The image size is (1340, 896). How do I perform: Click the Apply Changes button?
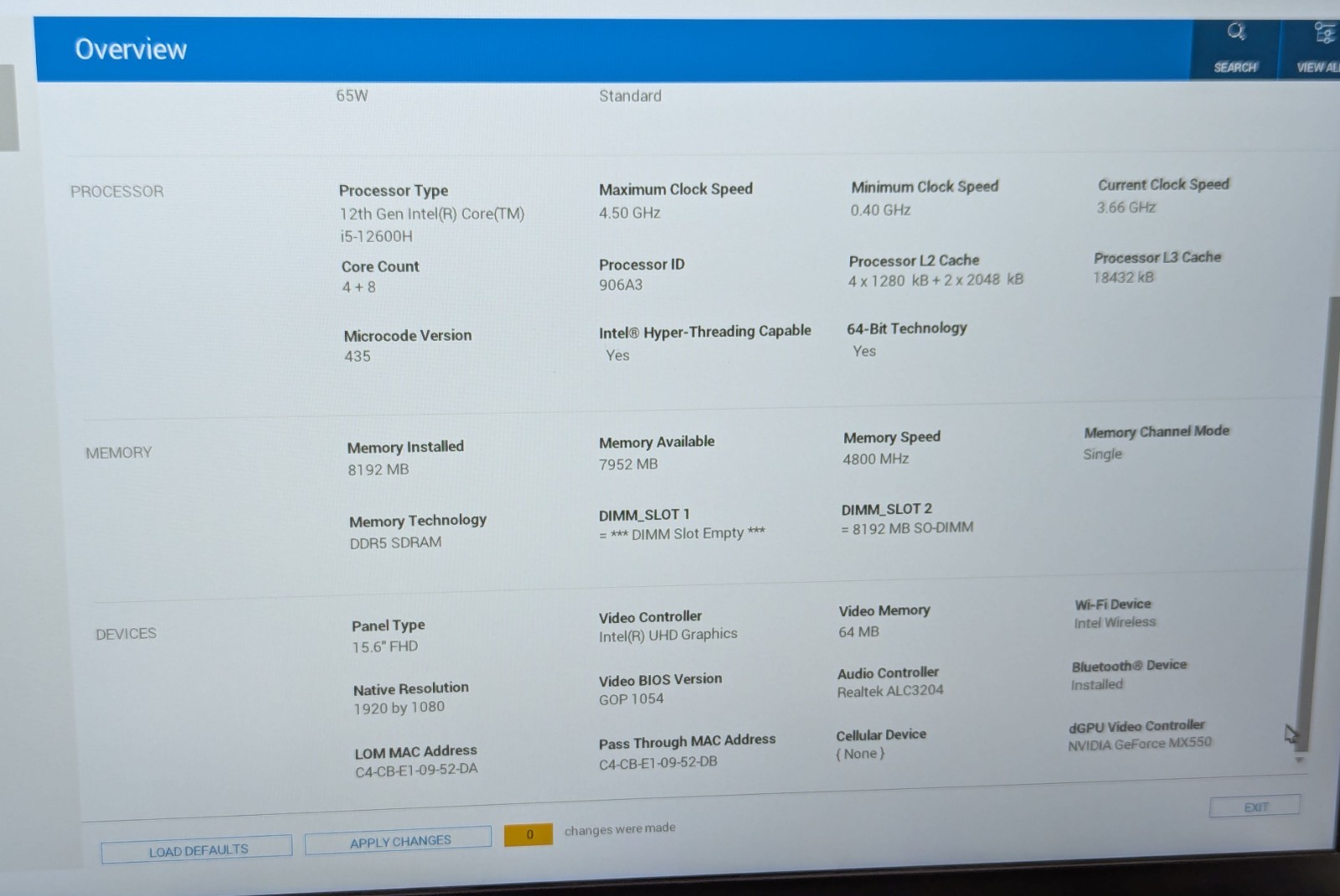pos(399,841)
